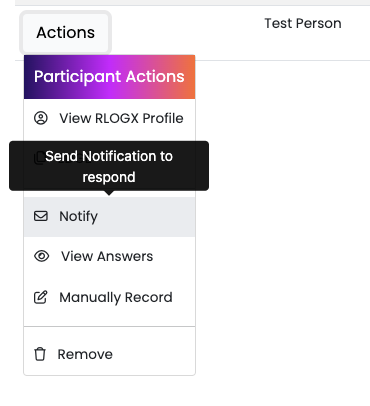The image size is (370, 406).
Task: Open the Actions dropdown button
Action: click(x=66, y=32)
